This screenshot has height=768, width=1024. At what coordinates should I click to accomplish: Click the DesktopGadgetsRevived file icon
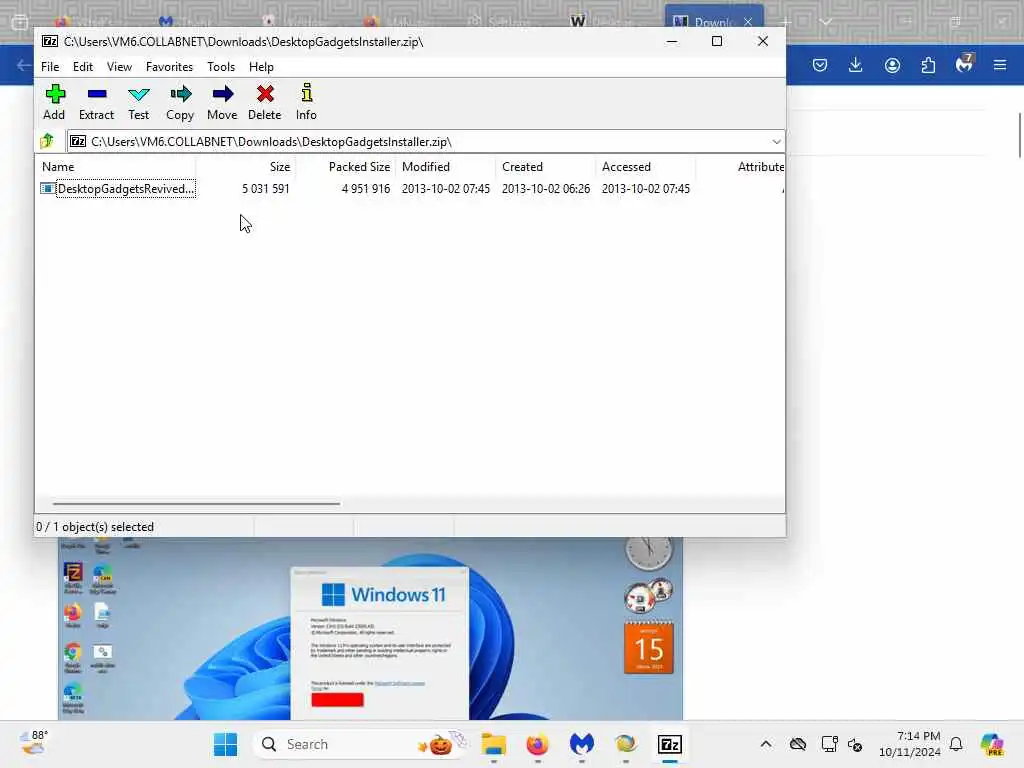coord(47,189)
